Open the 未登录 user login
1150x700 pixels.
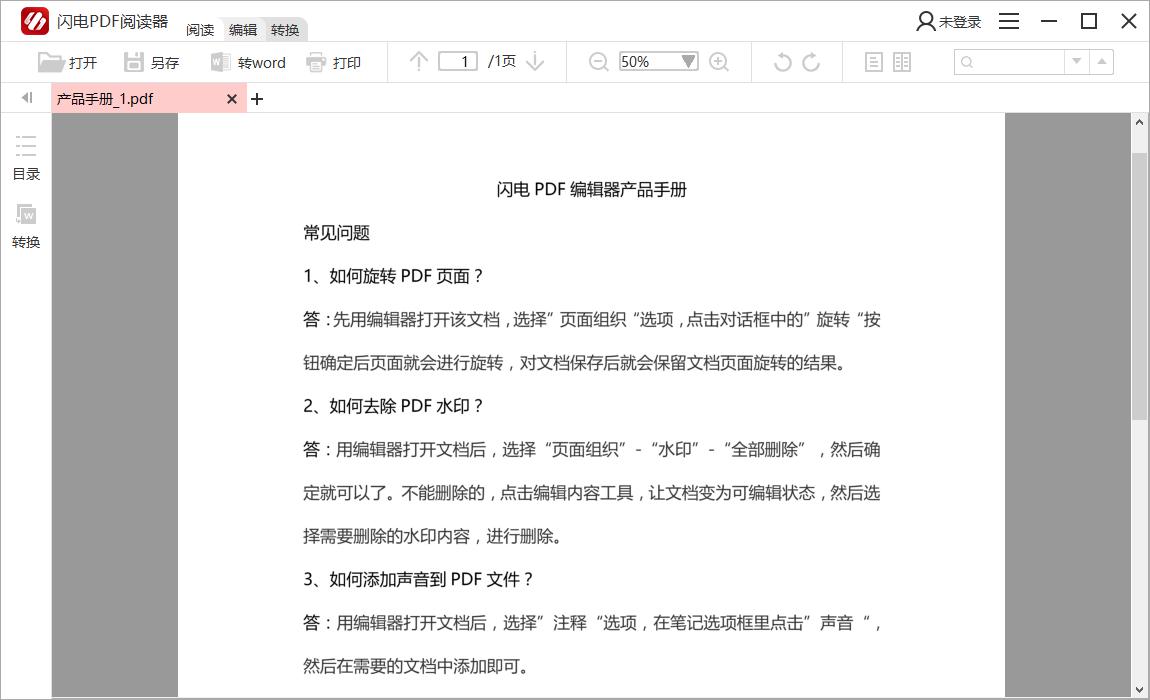(x=948, y=21)
